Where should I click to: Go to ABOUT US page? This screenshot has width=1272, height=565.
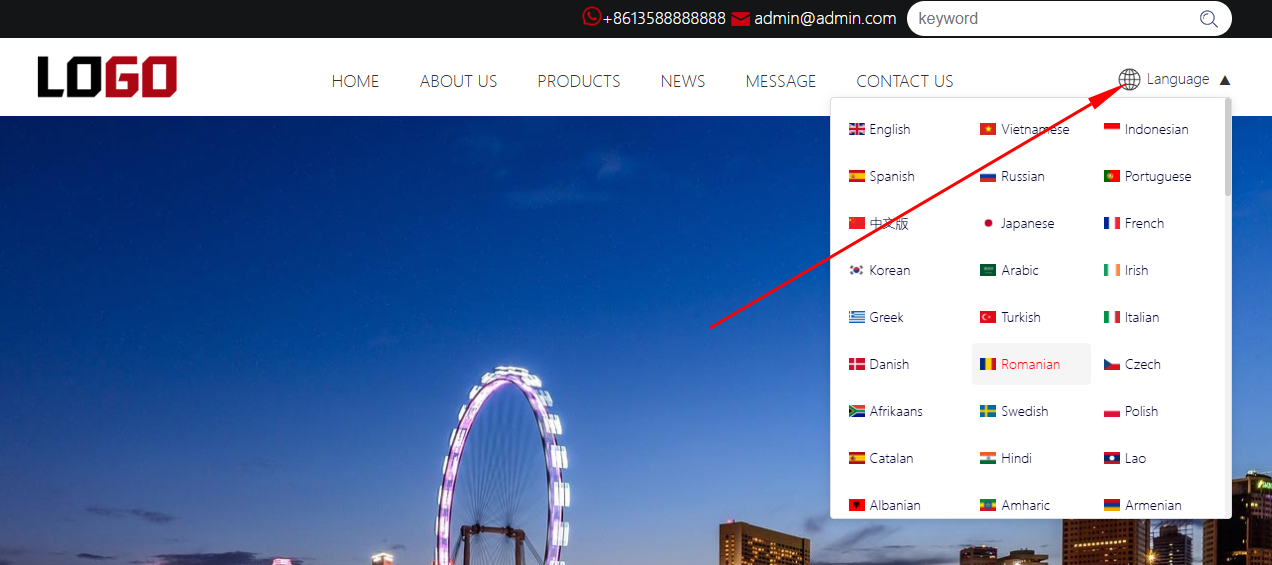(458, 81)
